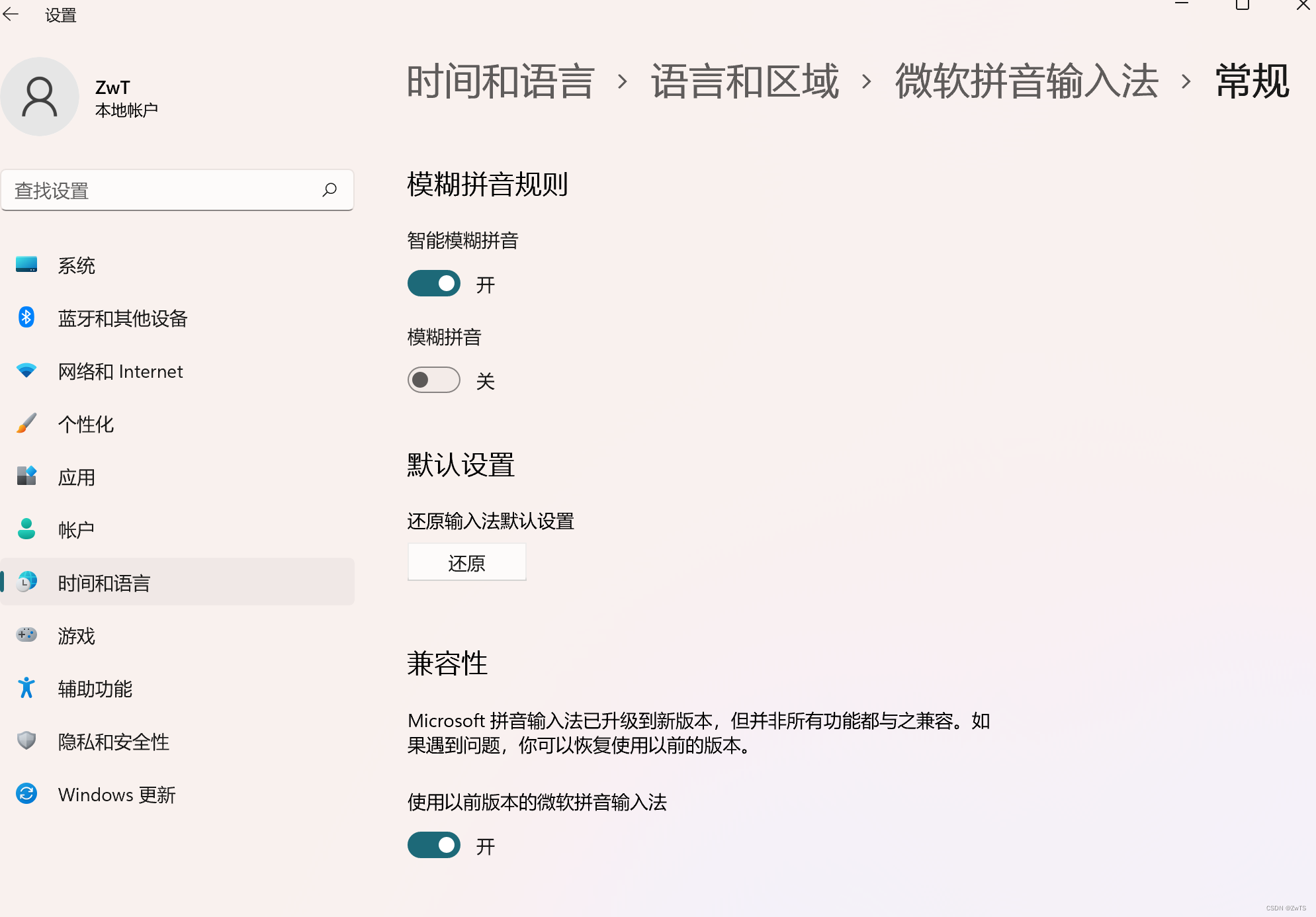Select the 个性化 paintbrush icon
1316x917 pixels.
(26, 423)
